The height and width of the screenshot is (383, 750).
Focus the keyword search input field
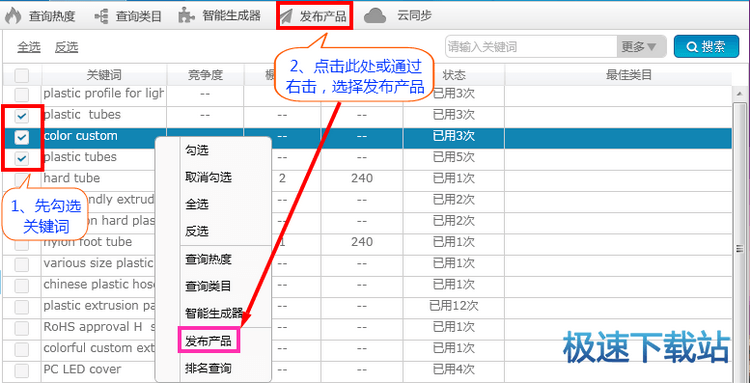(531, 47)
